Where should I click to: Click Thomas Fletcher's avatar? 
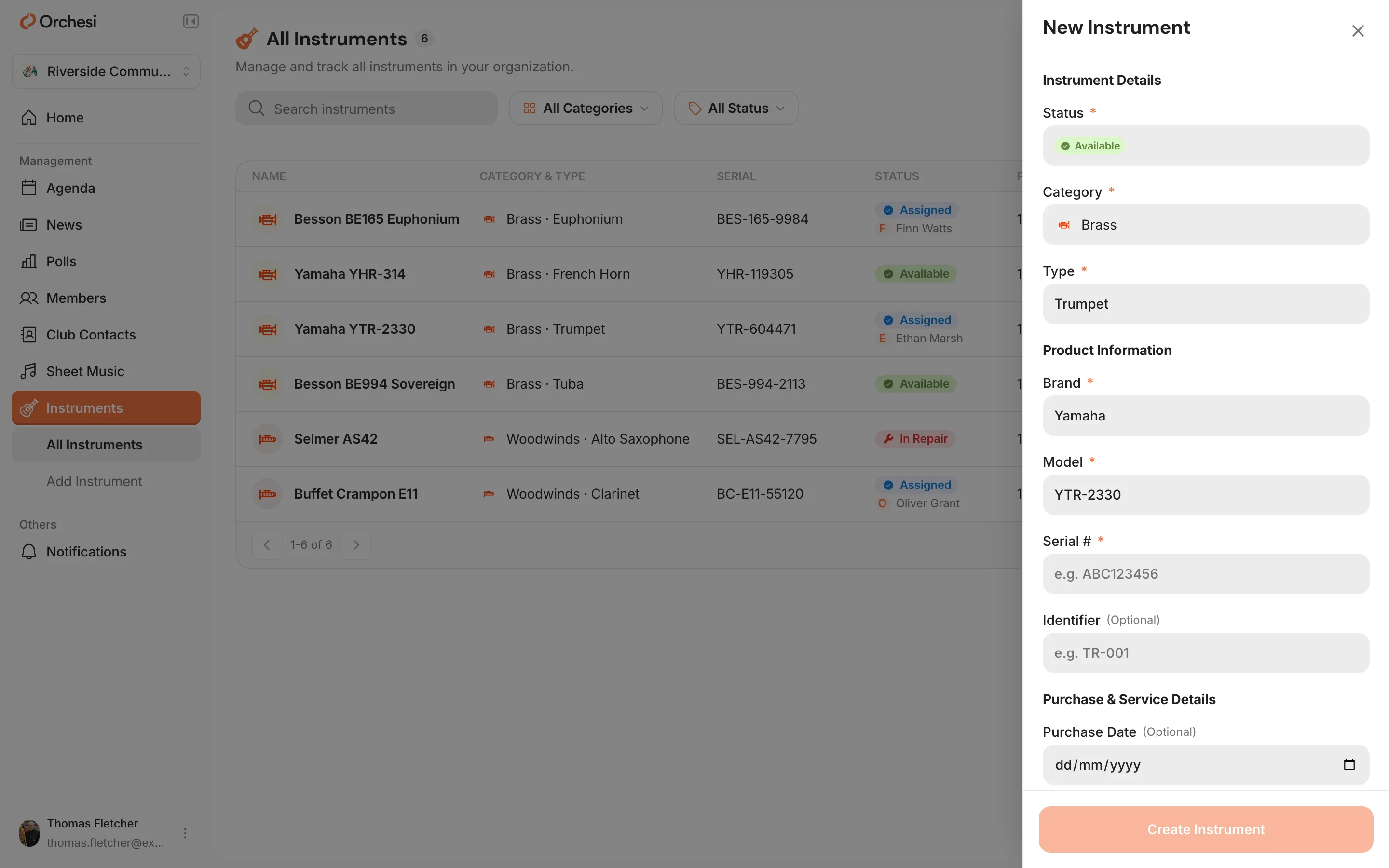pos(29,834)
